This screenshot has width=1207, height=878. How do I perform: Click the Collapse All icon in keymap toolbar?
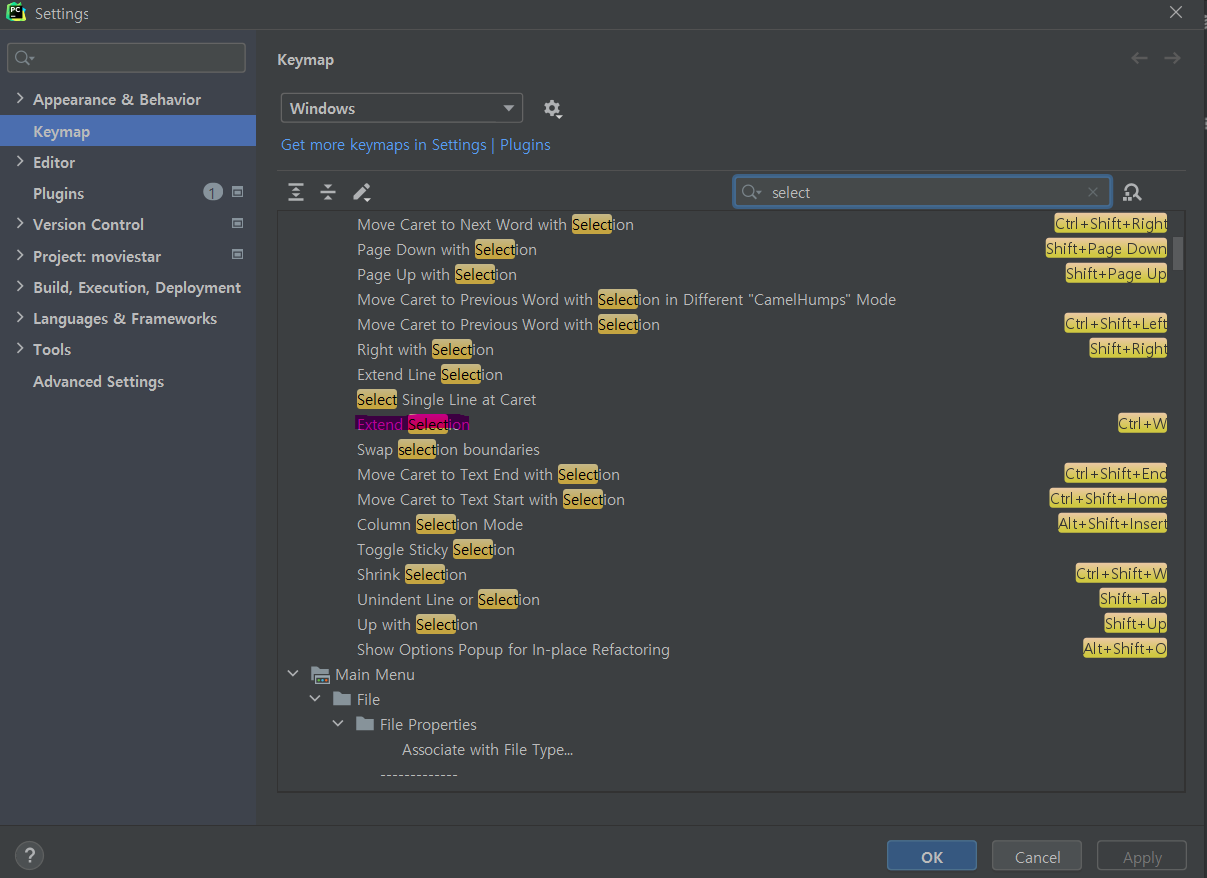click(328, 192)
